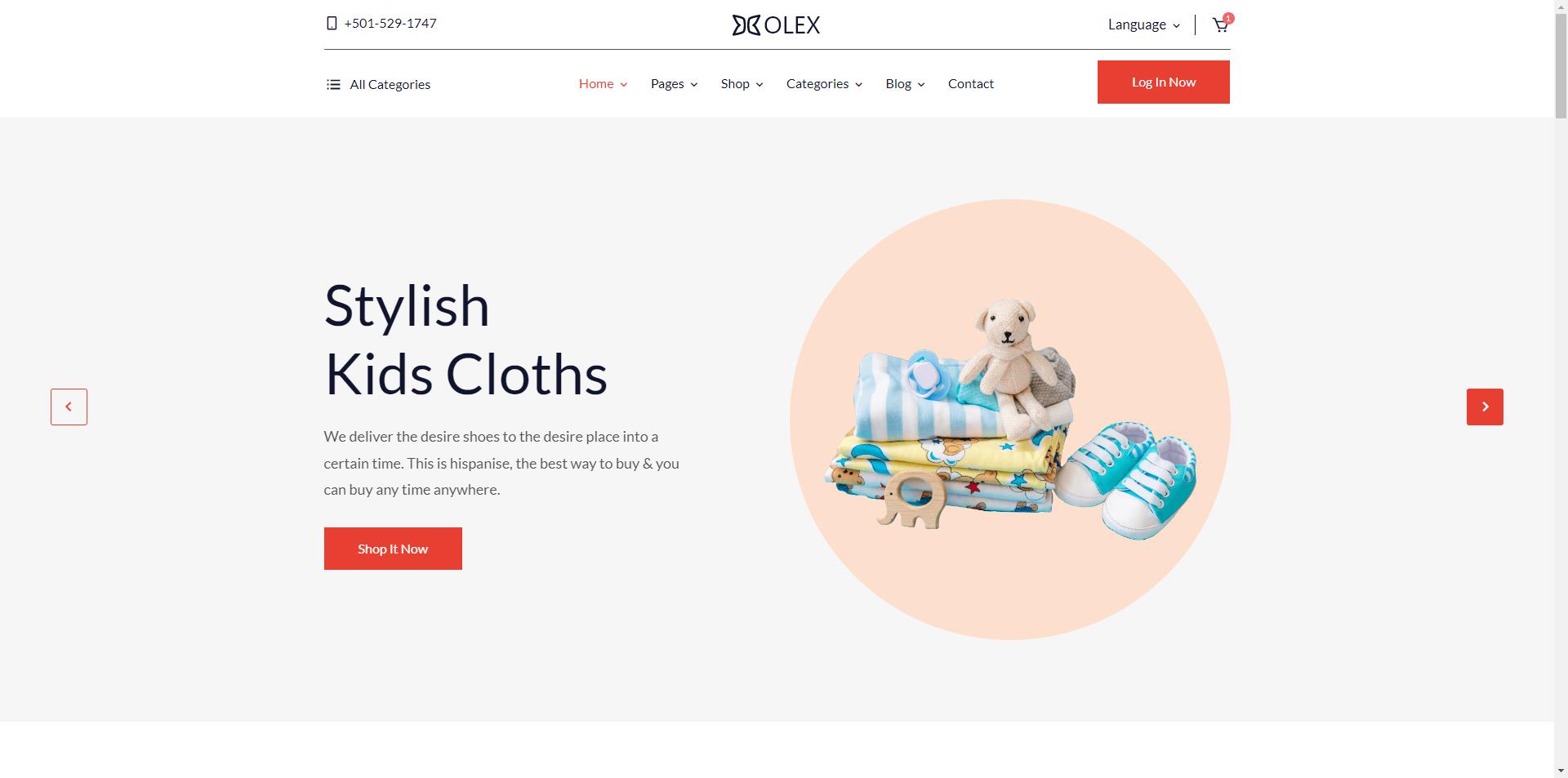Viewport: 1568px width, 778px height.
Task: Open the Home menu dropdown
Action: 603,84
